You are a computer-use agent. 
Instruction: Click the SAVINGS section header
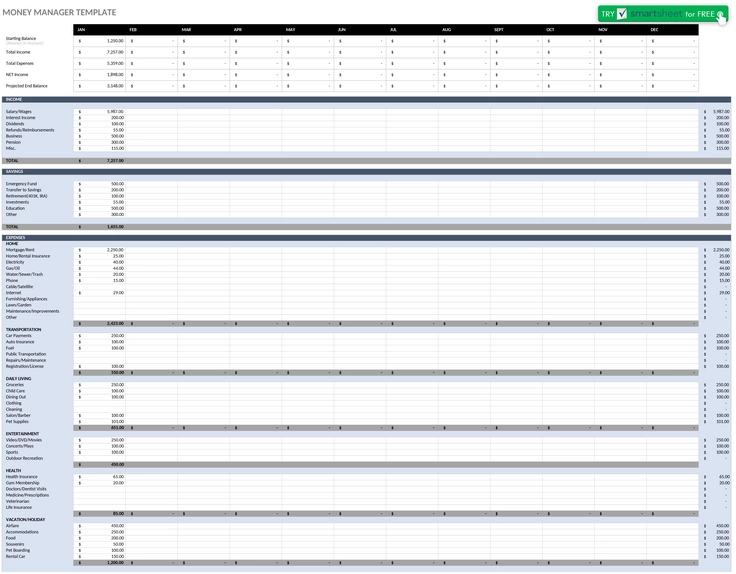366,172
